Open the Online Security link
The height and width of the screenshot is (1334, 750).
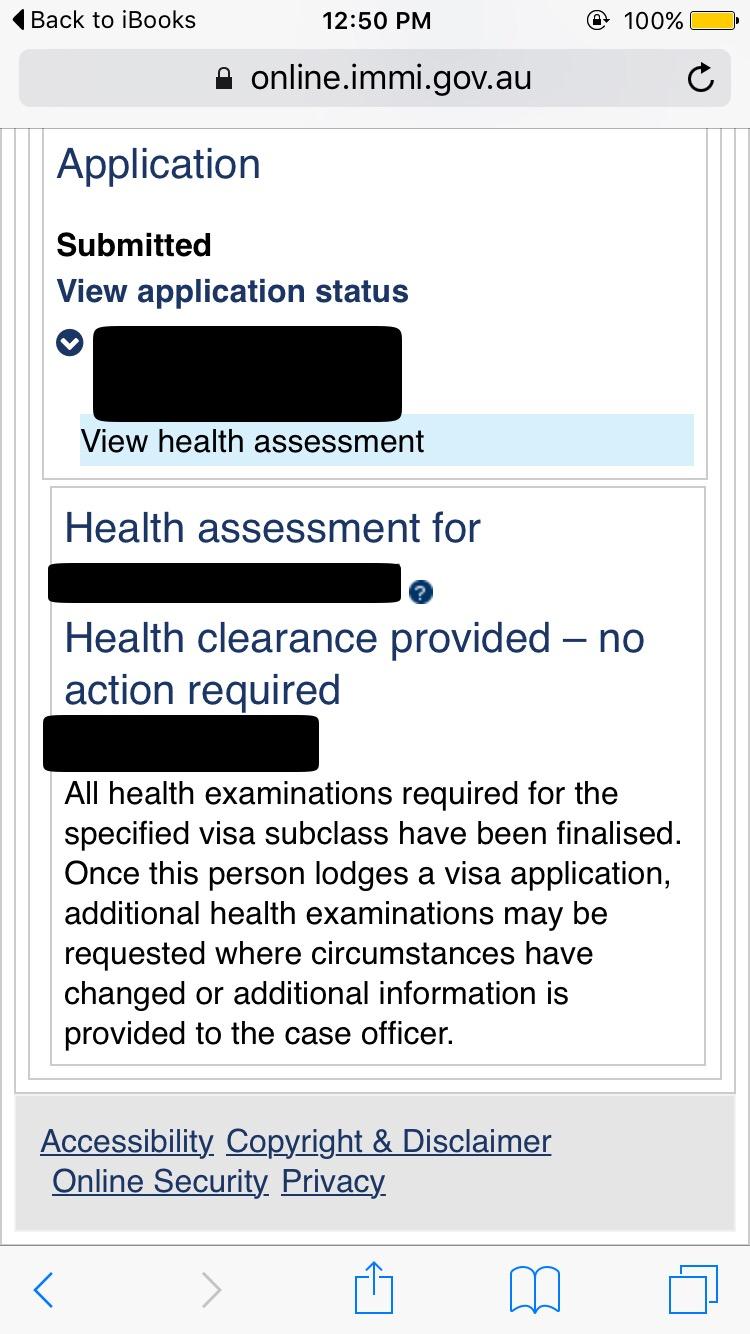tap(160, 1181)
